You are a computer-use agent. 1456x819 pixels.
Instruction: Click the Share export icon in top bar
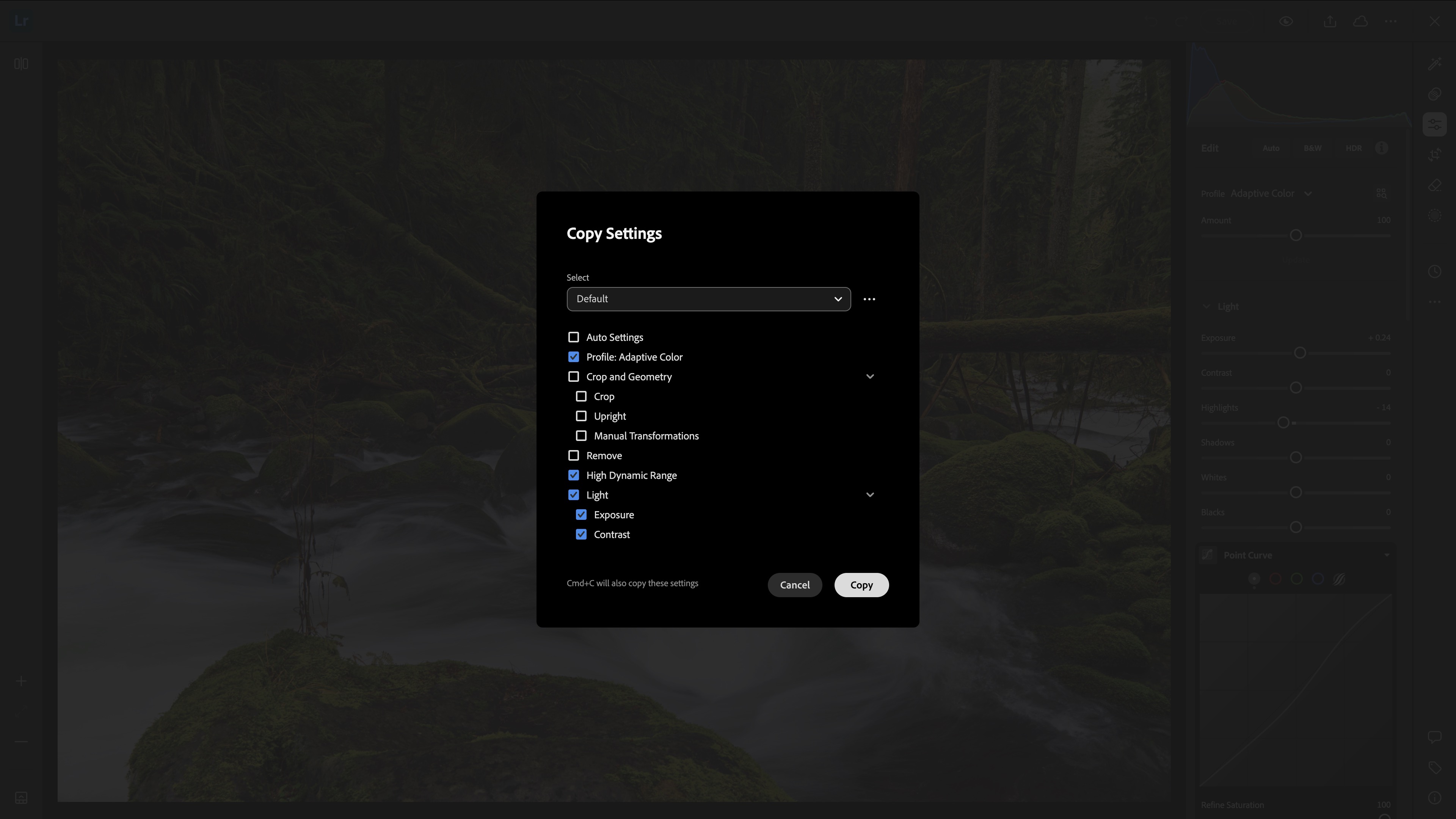(x=1330, y=22)
